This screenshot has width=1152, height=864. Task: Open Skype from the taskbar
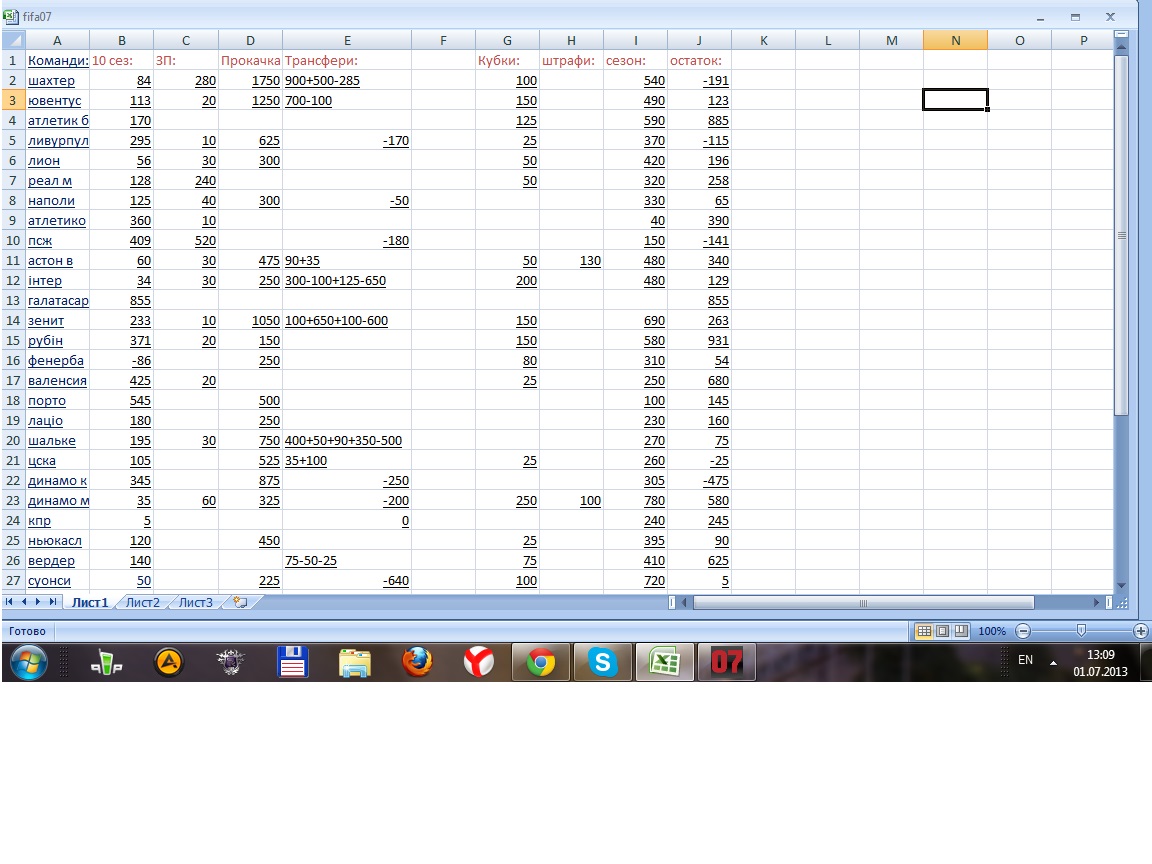602,663
